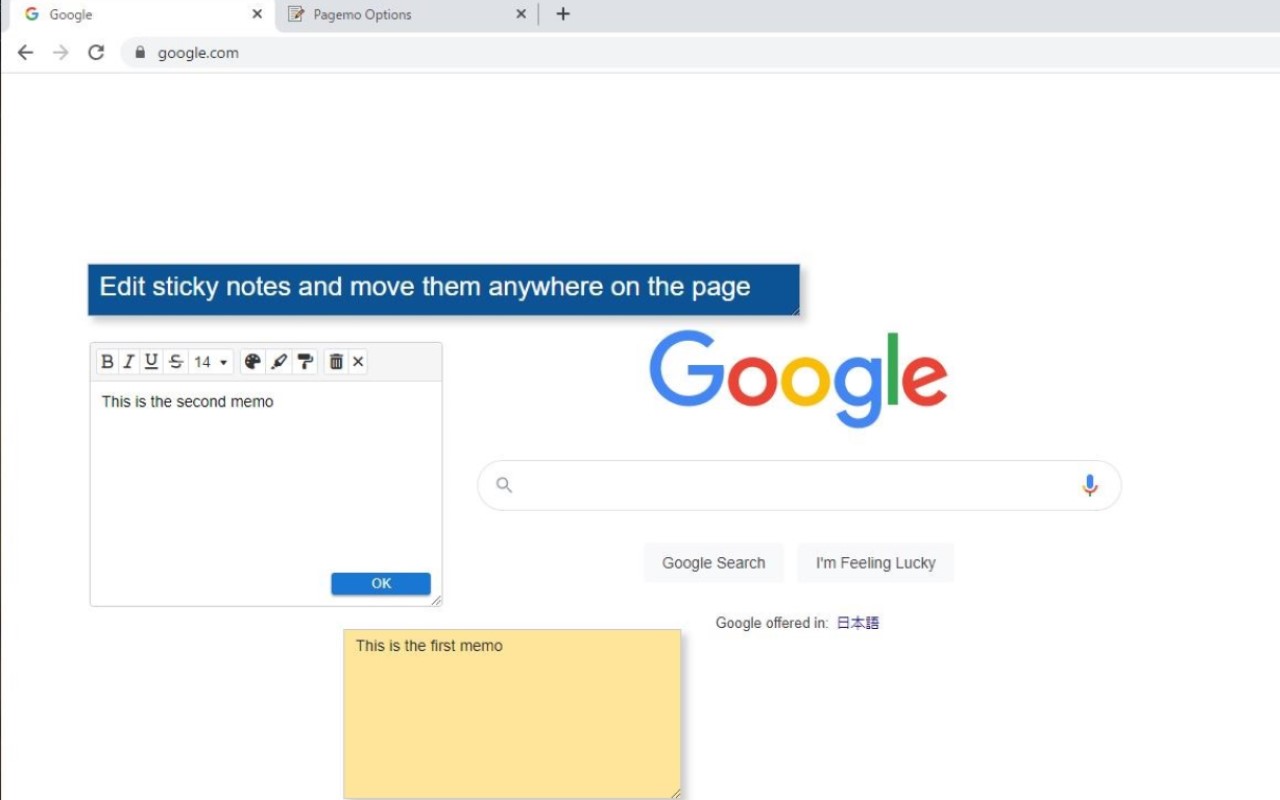1280x800 pixels.
Task: Delete memo with the trash icon
Action: (x=336, y=362)
